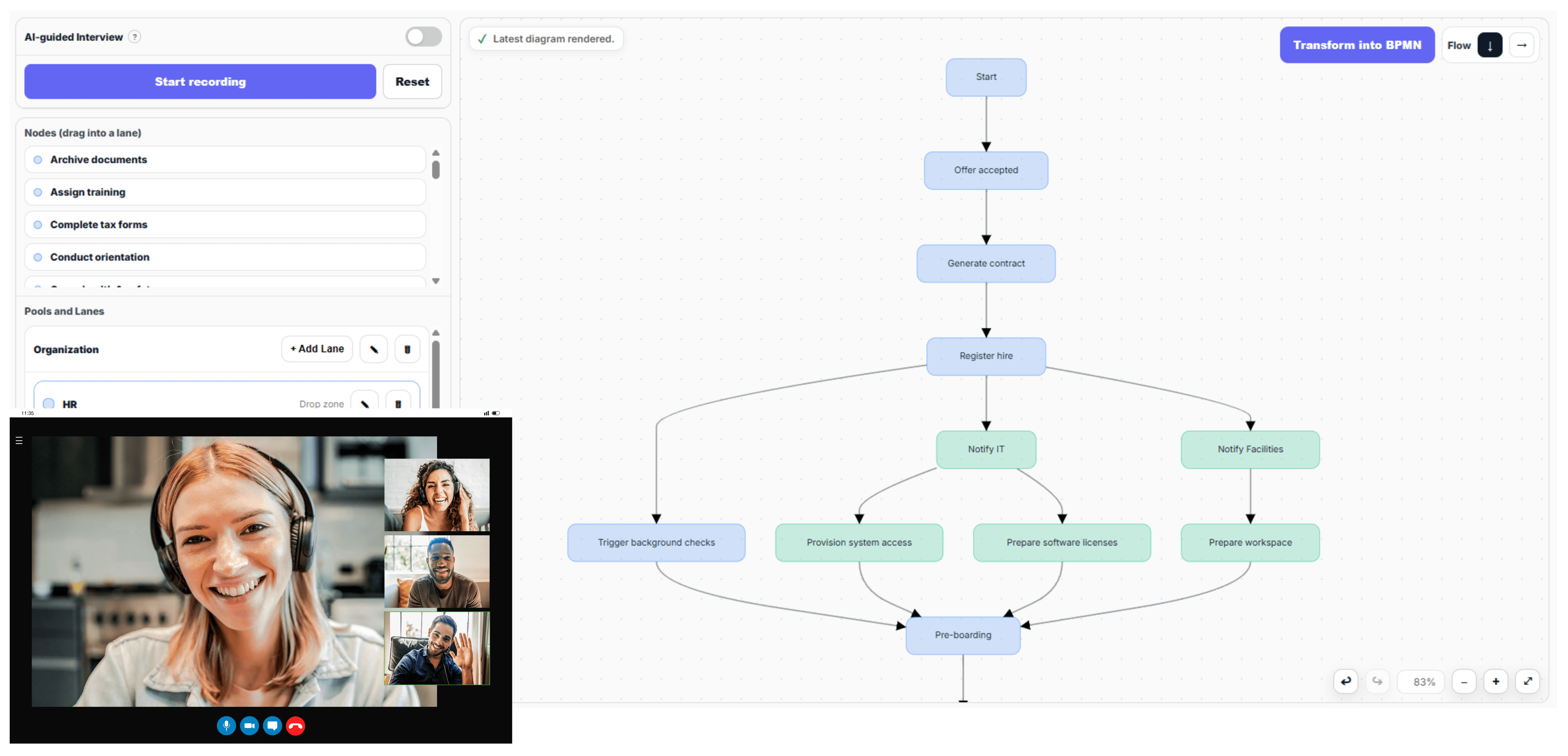Click the undo arrow icon
The height and width of the screenshot is (756, 1568).
[x=1345, y=681]
